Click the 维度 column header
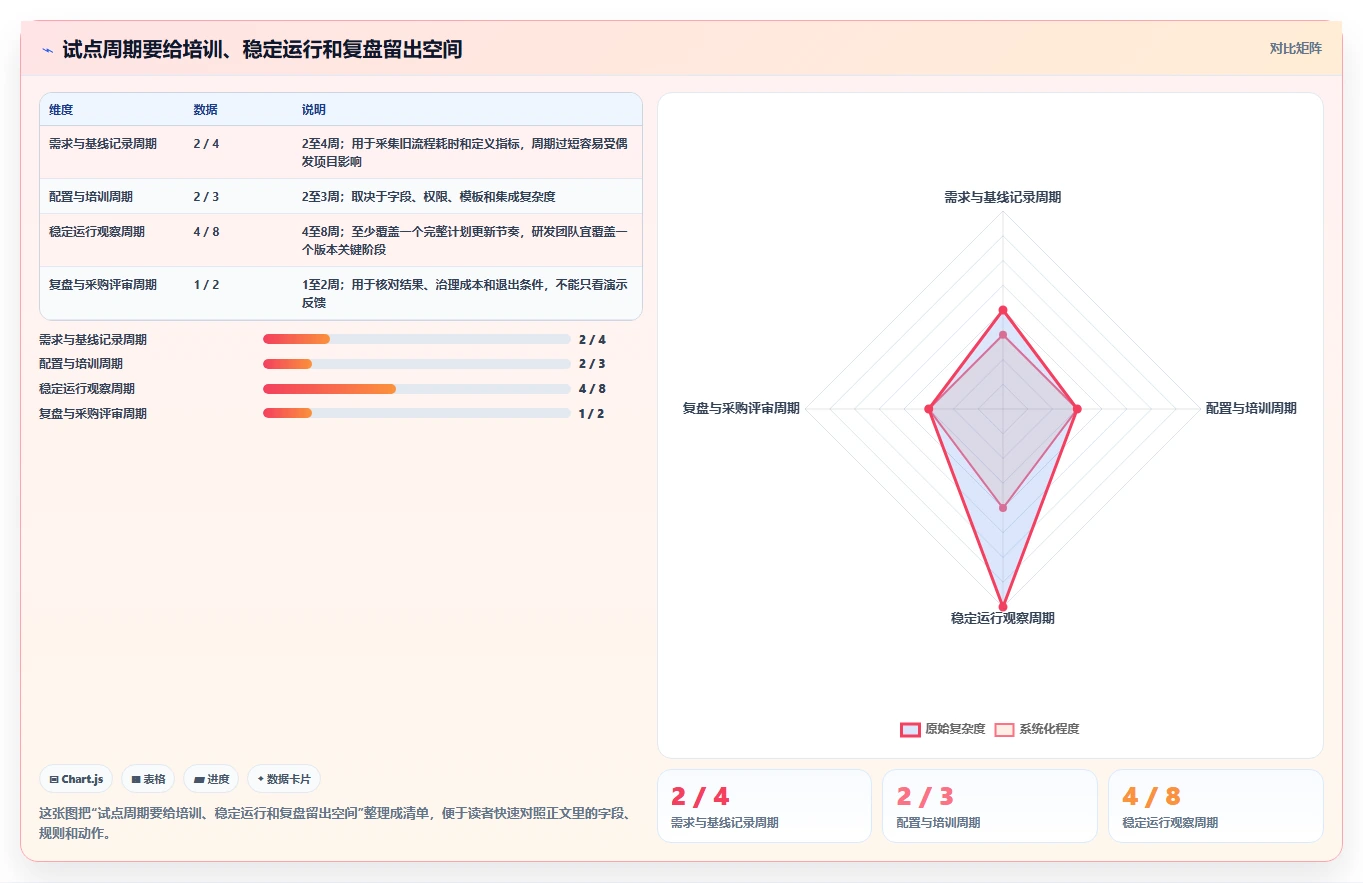 [x=61, y=109]
